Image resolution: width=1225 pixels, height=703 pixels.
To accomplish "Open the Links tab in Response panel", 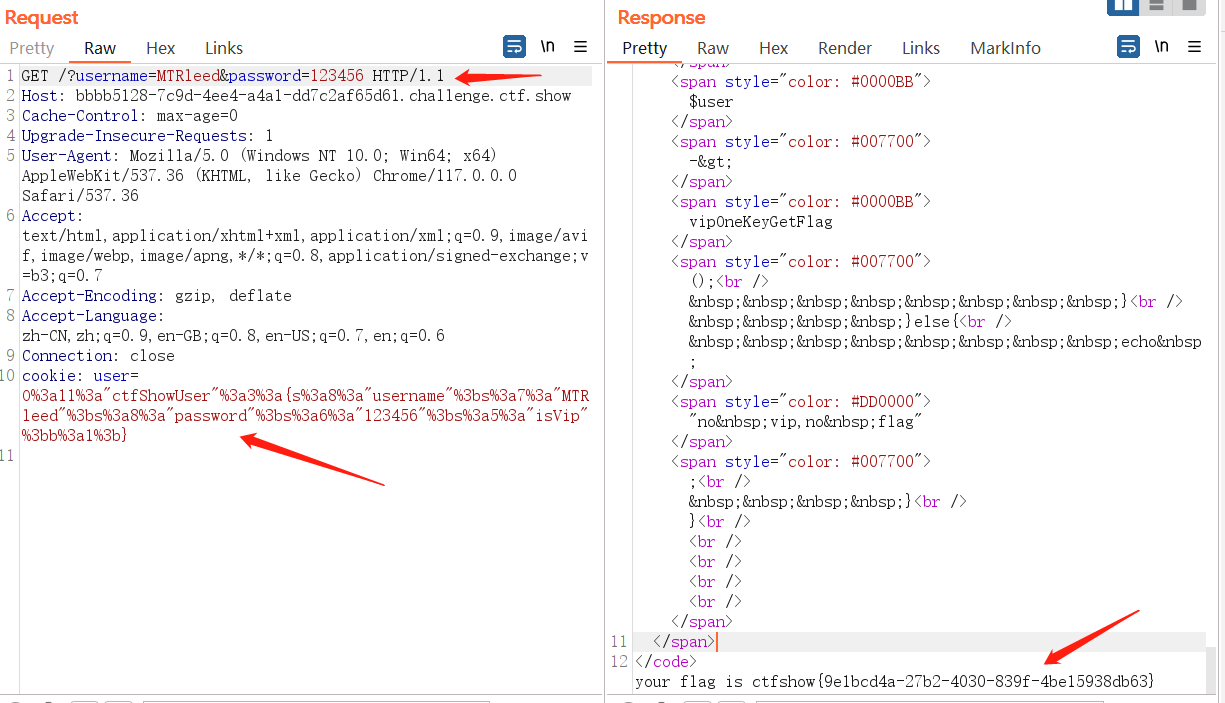I will (921, 48).
